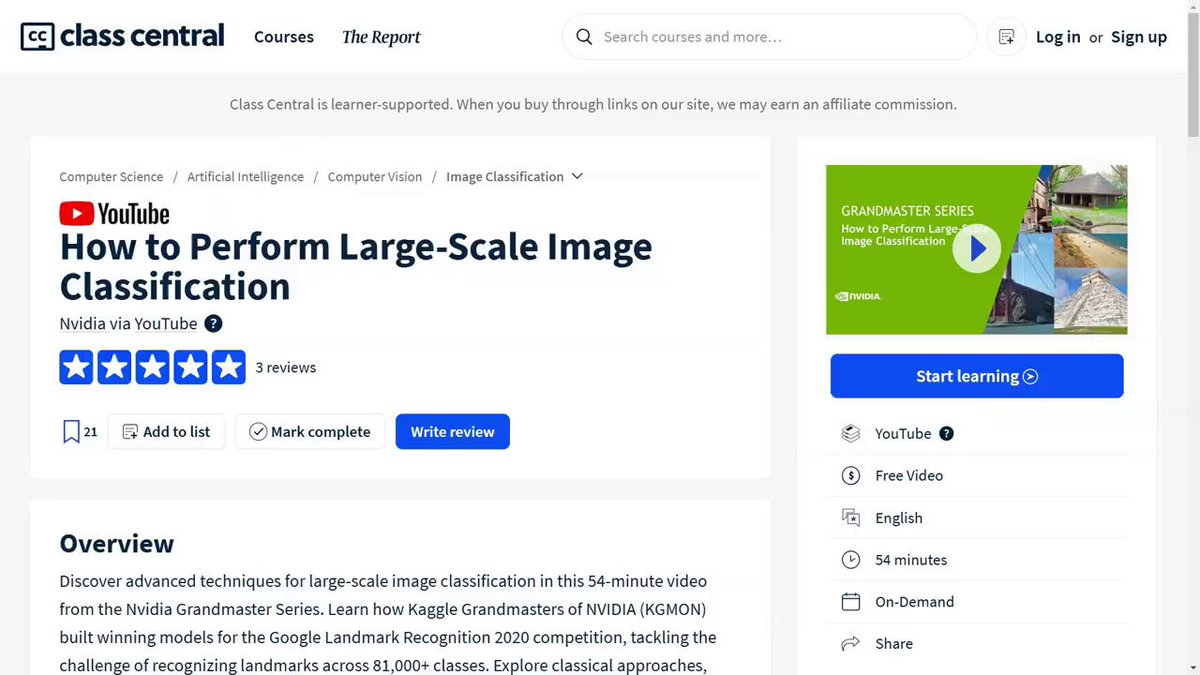The width and height of the screenshot is (1200, 675).
Task: Click the fifth rating star
Action: pyautogui.click(x=228, y=367)
